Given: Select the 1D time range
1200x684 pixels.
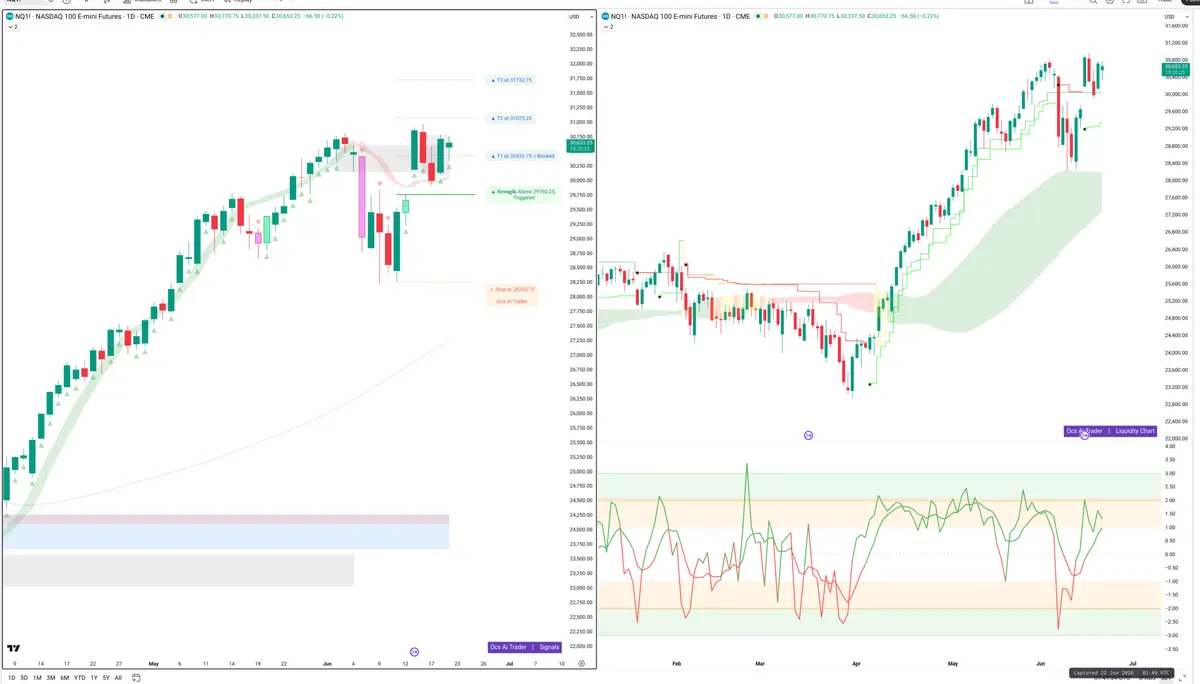Looking at the screenshot, I should click(11, 678).
